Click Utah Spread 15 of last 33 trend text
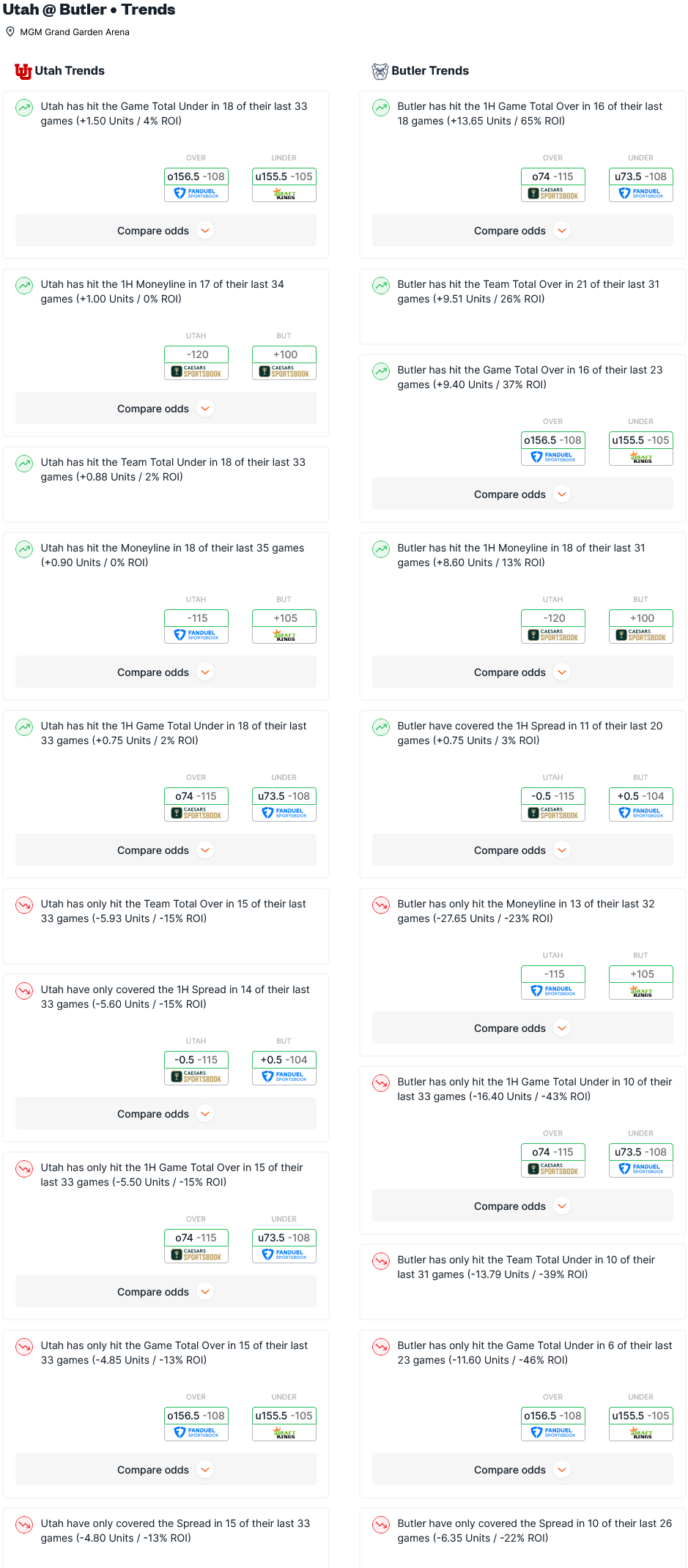Viewport: 688px width, 1568px height. 175,1531
